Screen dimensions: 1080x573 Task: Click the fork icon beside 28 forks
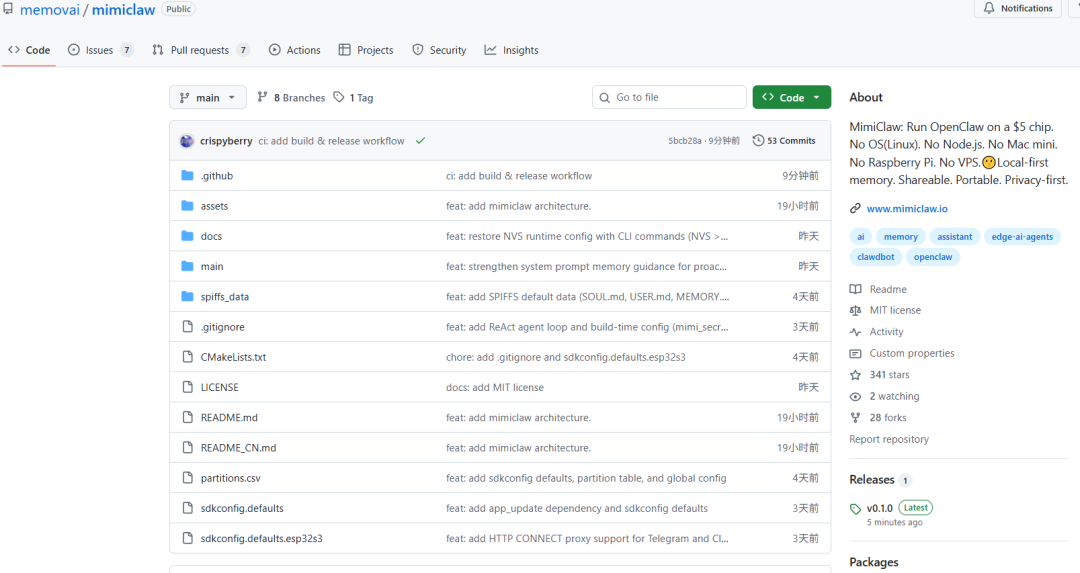[855, 418]
